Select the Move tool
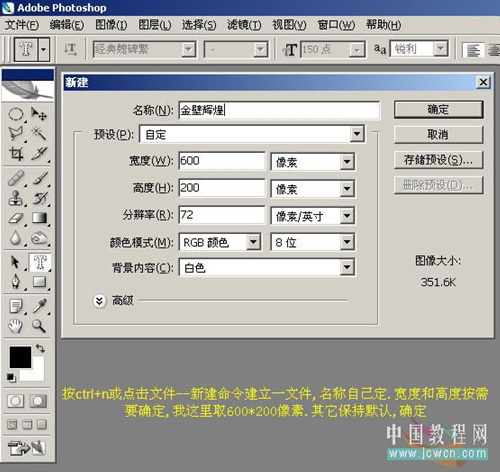This screenshot has width=500, height=472. (x=39, y=114)
